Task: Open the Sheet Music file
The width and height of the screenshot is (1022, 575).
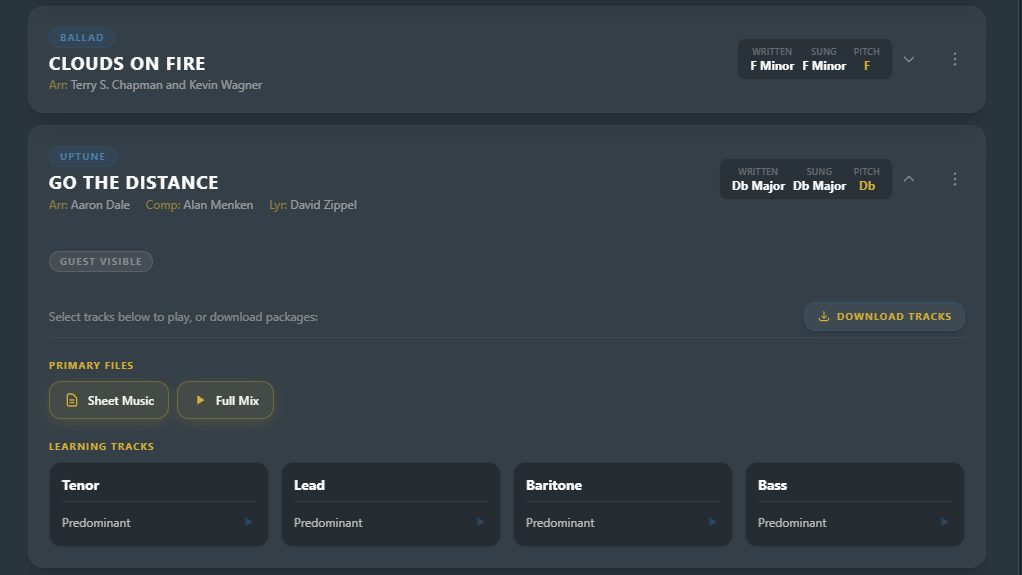Action: (109, 400)
